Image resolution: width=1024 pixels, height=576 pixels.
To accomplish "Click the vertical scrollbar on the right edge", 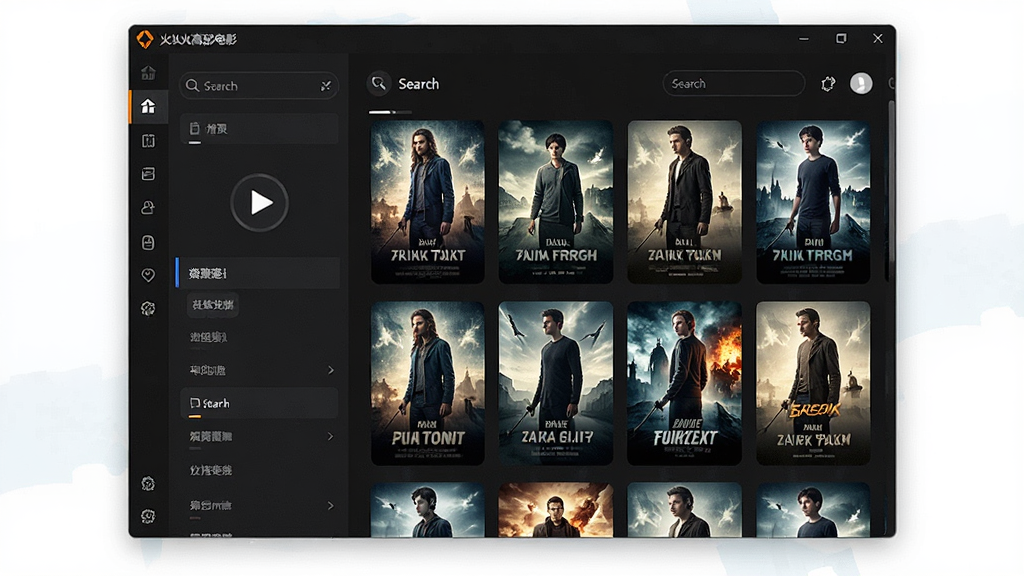I will coord(889,191).
